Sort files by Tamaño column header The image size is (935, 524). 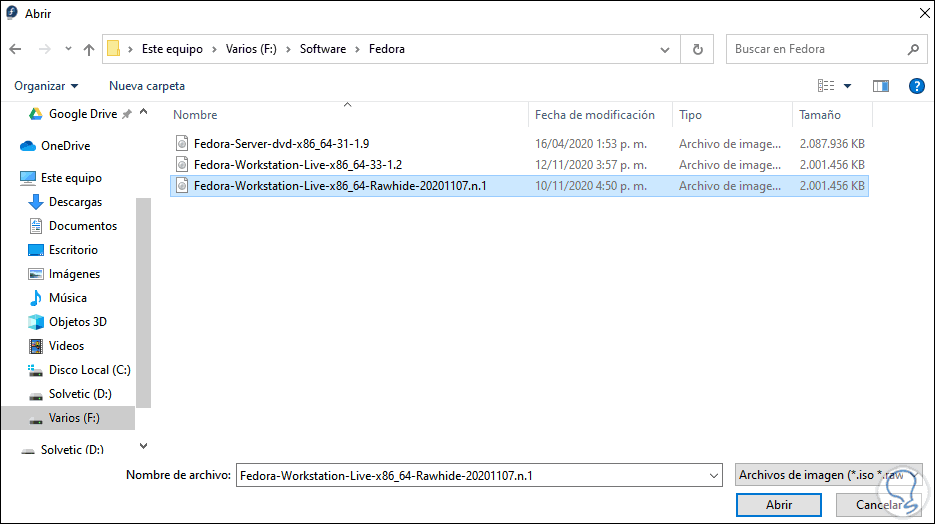pyautogui.click(x=820, y=115)
